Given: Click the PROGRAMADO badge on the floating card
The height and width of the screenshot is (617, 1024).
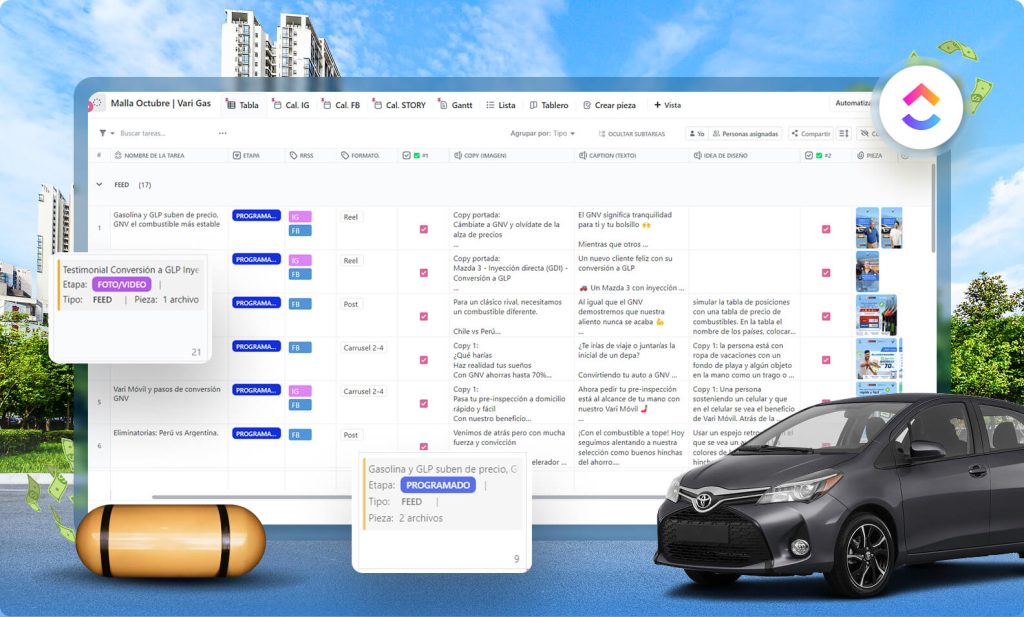Looking at the screenshot, I should pyautogui.click(x=438, y=485).
